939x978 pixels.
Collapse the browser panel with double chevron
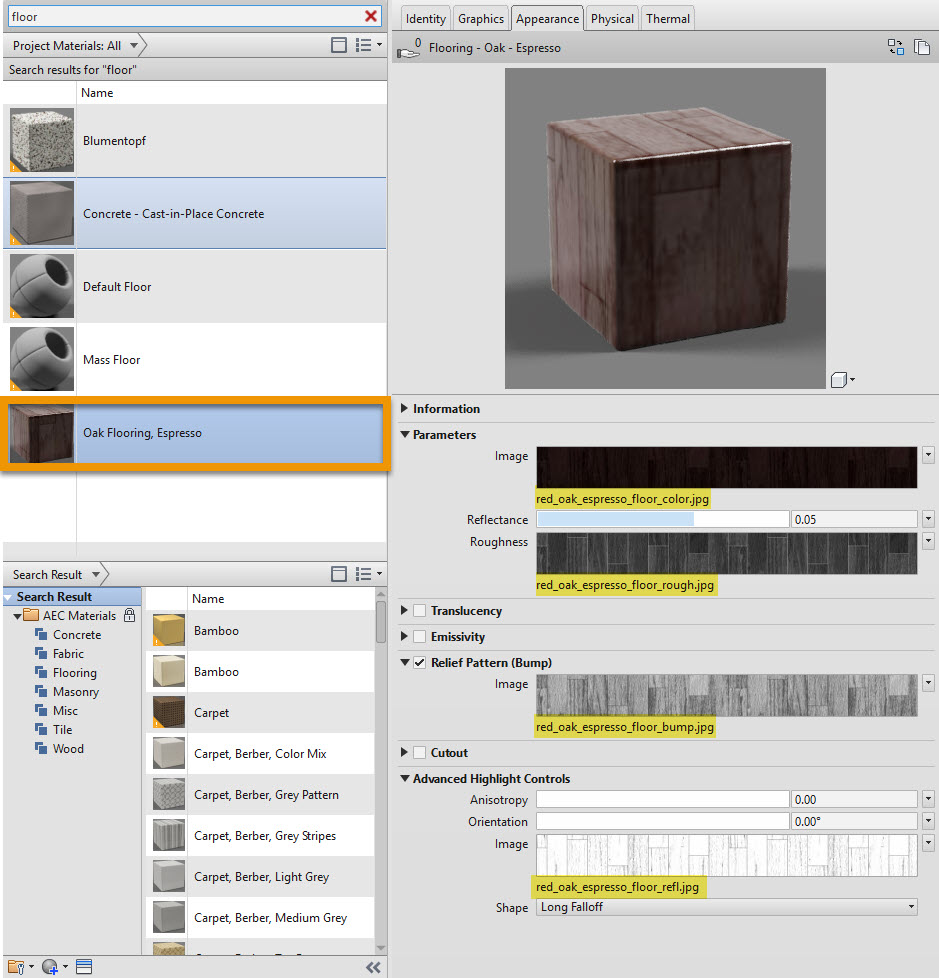(373, 966)
